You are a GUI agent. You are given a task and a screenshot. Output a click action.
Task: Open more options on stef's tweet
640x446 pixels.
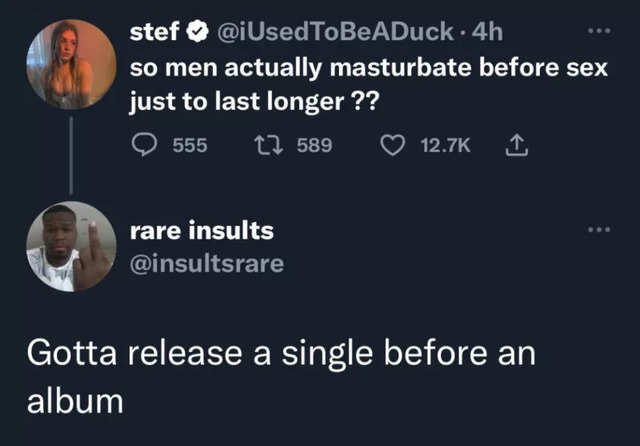coord(598,33)
